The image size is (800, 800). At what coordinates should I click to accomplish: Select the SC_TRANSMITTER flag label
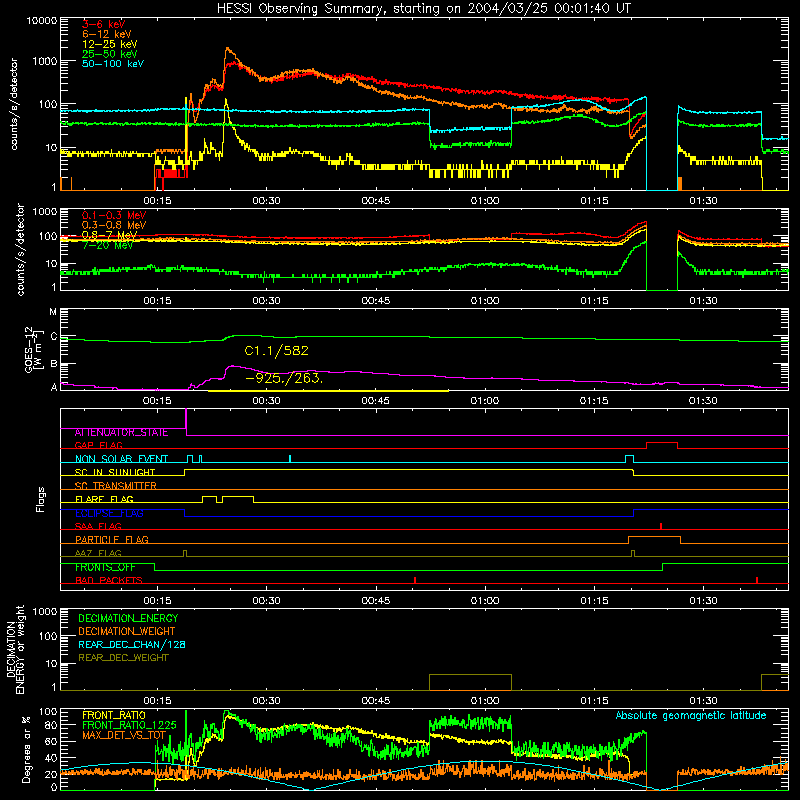click(116, 485)
